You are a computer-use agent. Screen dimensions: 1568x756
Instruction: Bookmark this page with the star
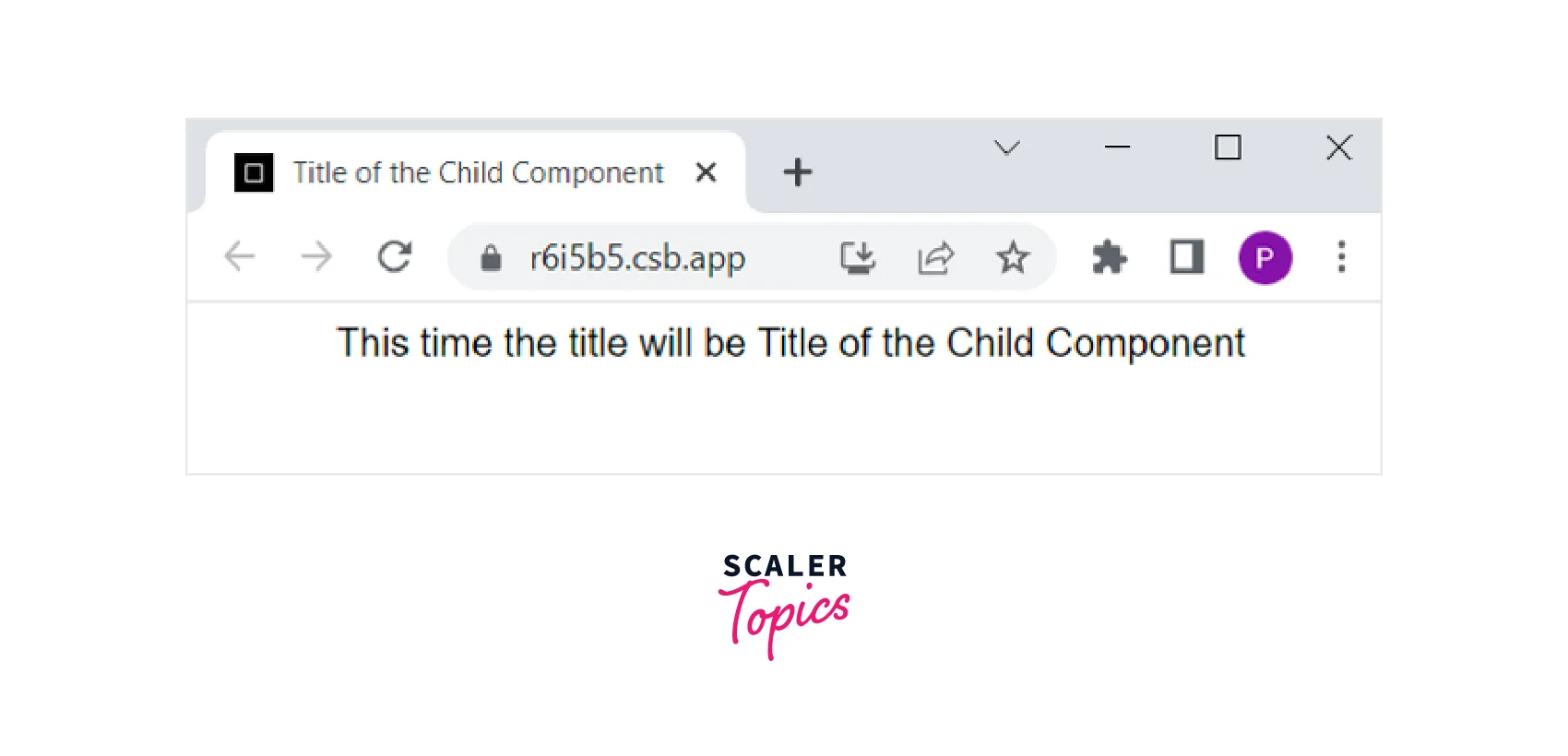click(1012, 257)
